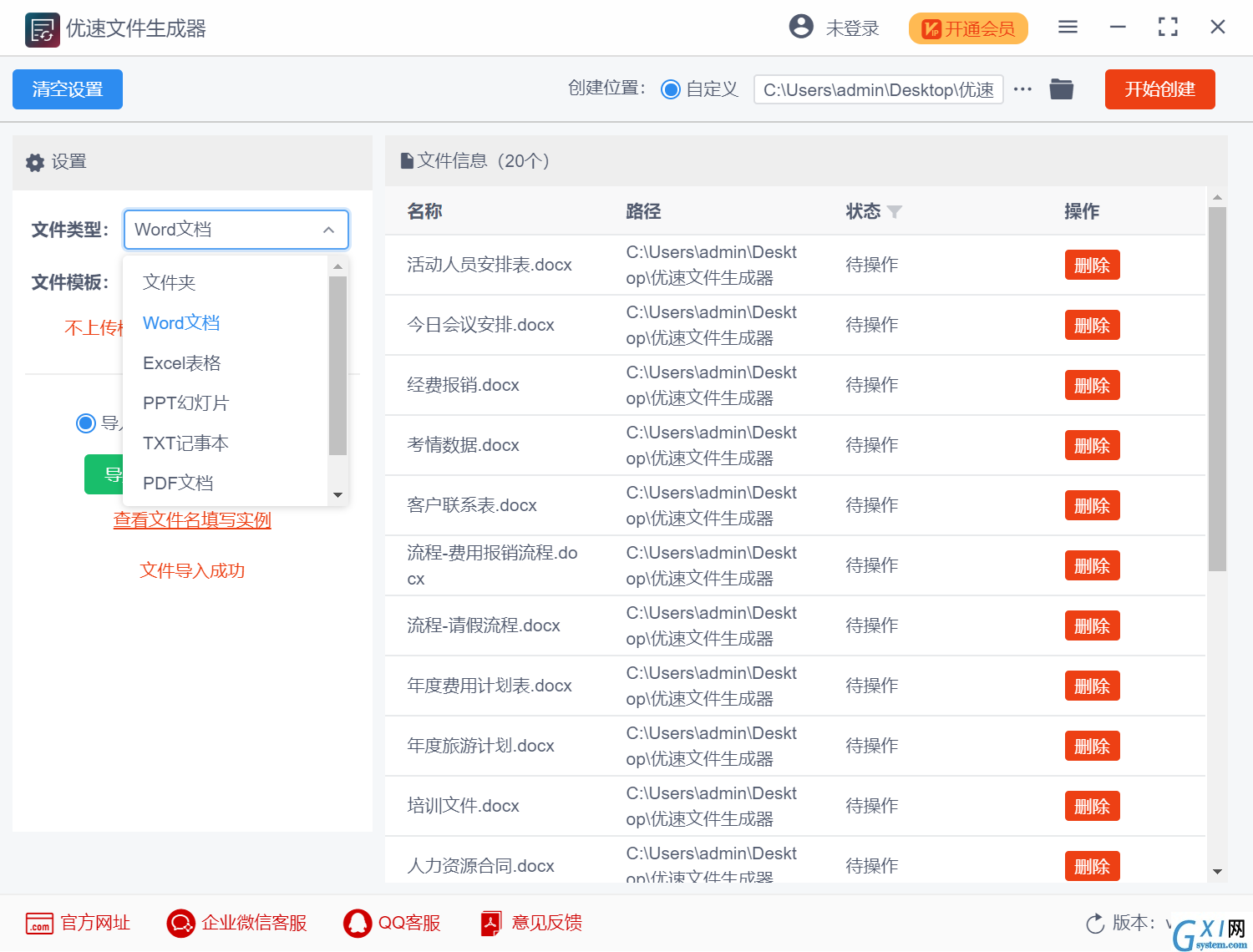Click the file list scrollbar thumb
Viewport: 1253px width, 952px height.
click(1217, 388)
